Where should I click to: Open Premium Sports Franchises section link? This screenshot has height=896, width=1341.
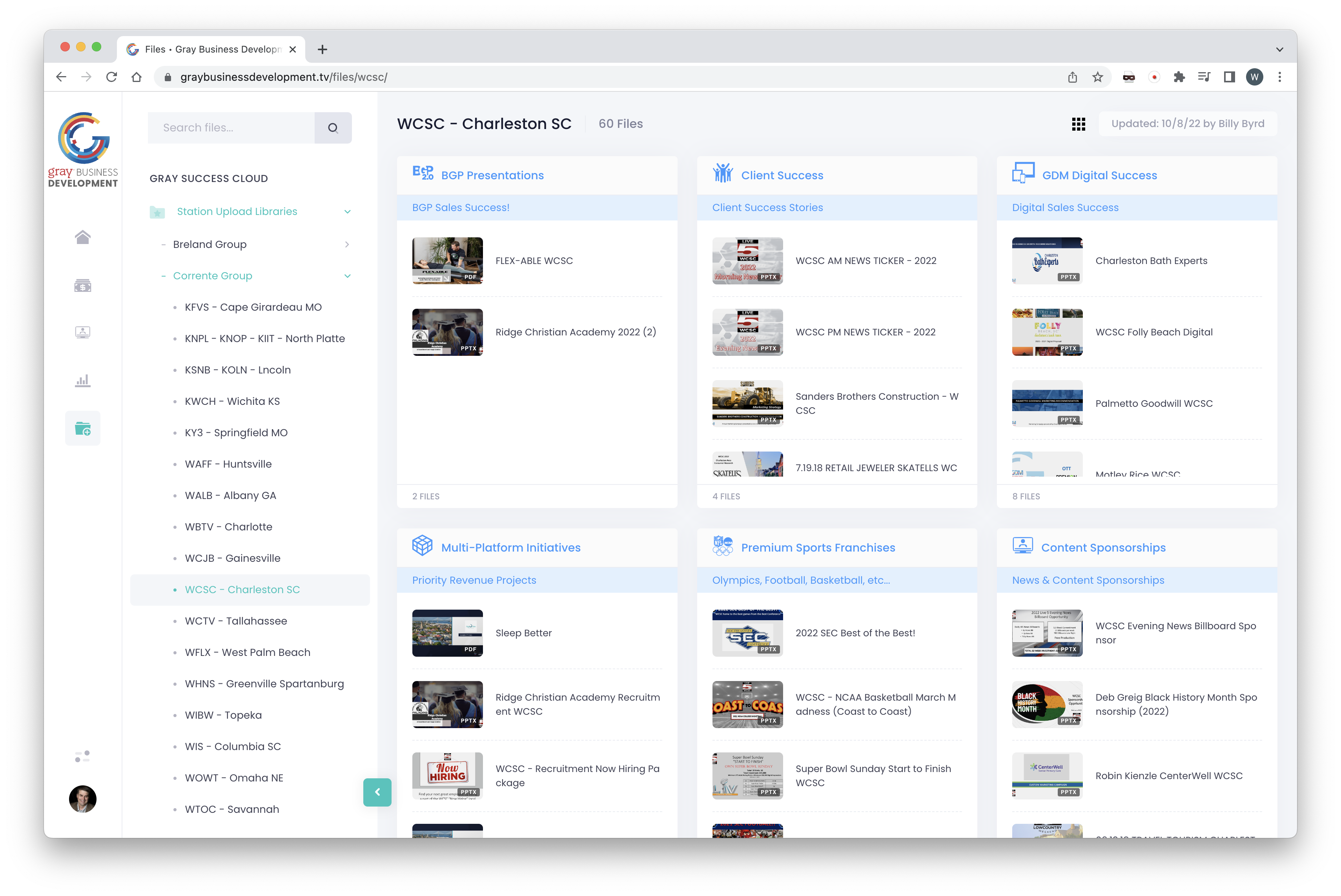pos(818,547)
